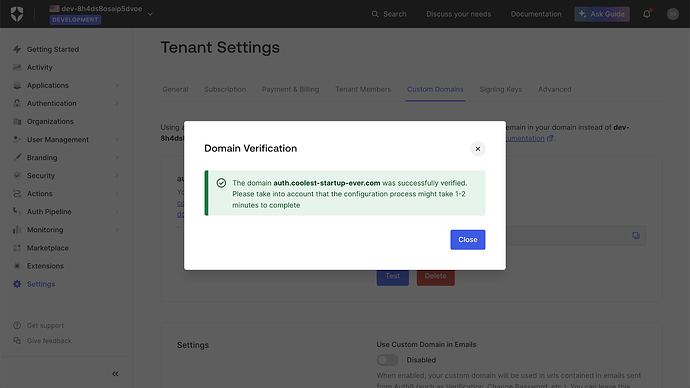The image size is (690, 388).
Task: Select Extensions in sidebar
Action: (x=45, y=266)
